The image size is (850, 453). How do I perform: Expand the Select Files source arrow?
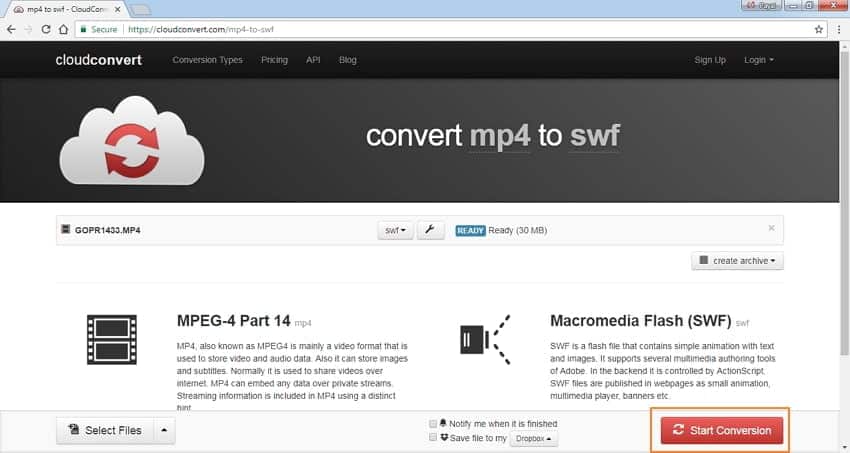coord(164,430)
